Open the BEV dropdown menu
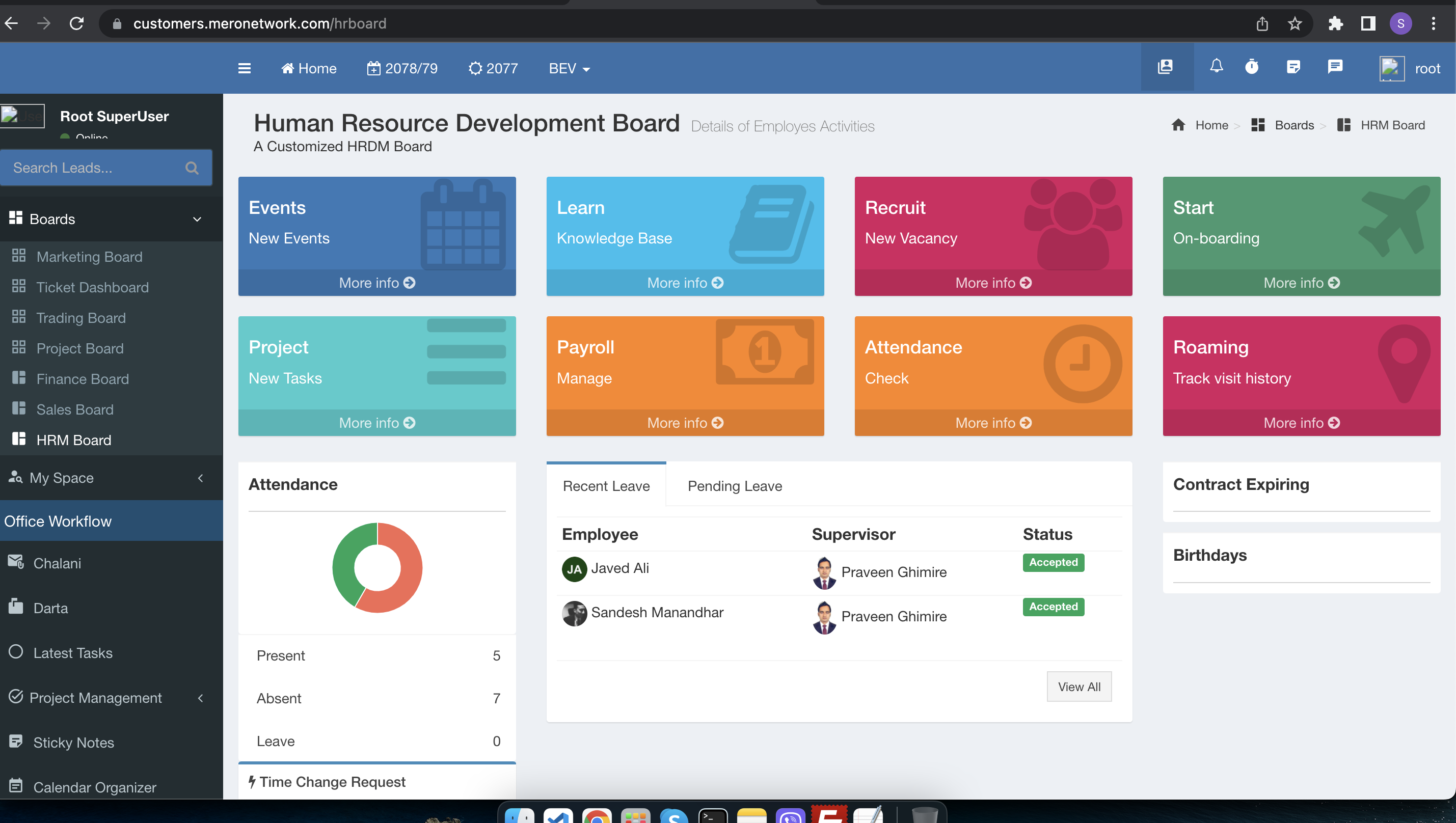 [x=569, y=68]
